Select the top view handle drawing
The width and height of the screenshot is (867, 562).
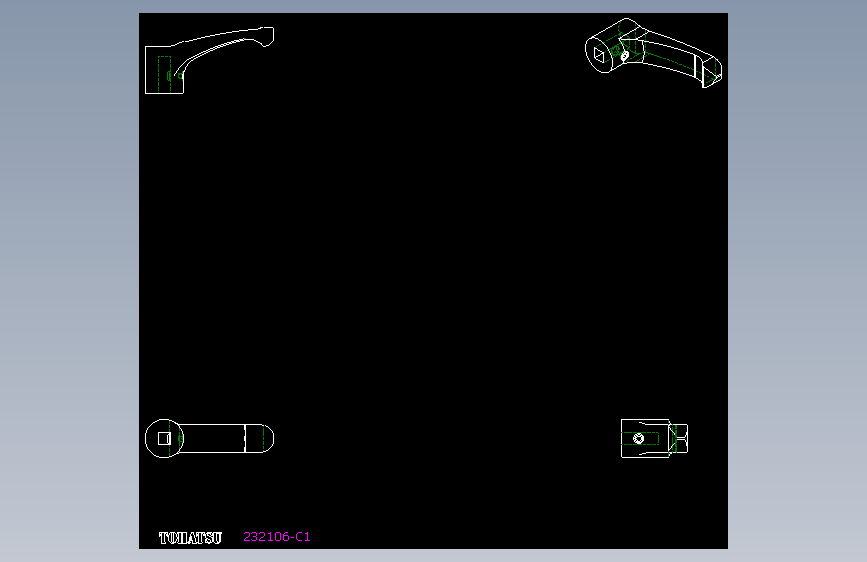209,439
